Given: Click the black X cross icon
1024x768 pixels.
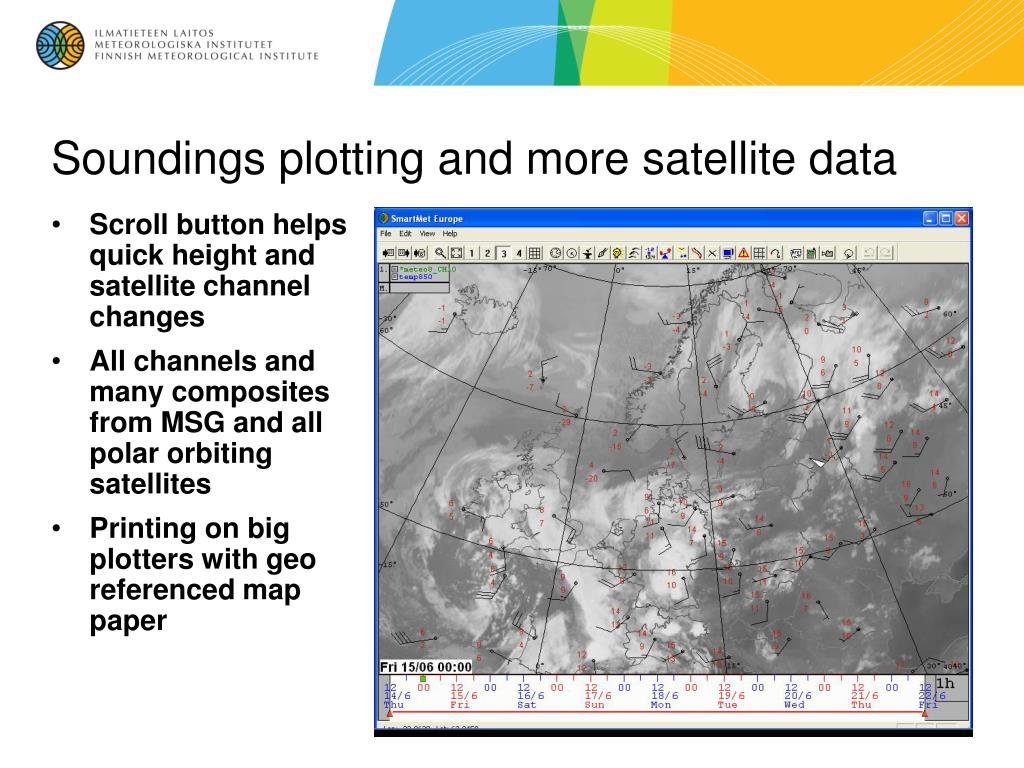Looking at the screenshot, I should (x=712, y=253).
